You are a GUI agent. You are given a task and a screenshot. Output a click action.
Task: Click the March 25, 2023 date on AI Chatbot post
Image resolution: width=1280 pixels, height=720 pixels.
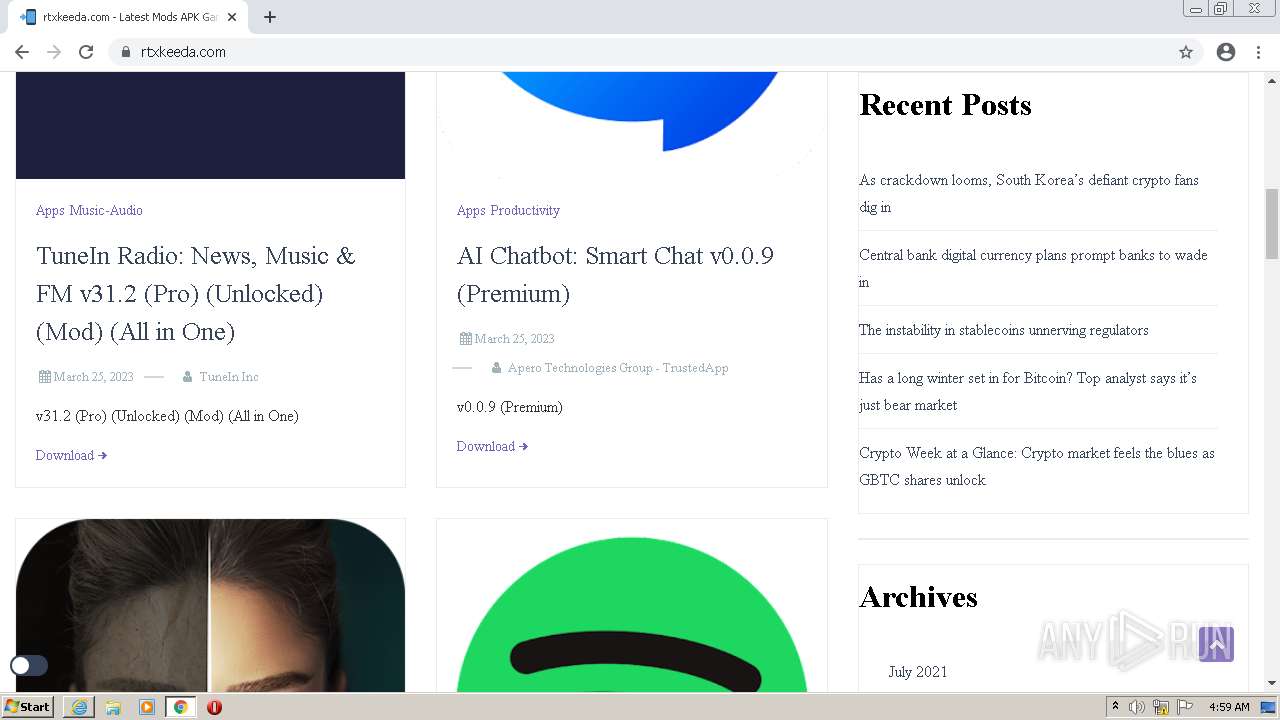[x=514, y=339]
